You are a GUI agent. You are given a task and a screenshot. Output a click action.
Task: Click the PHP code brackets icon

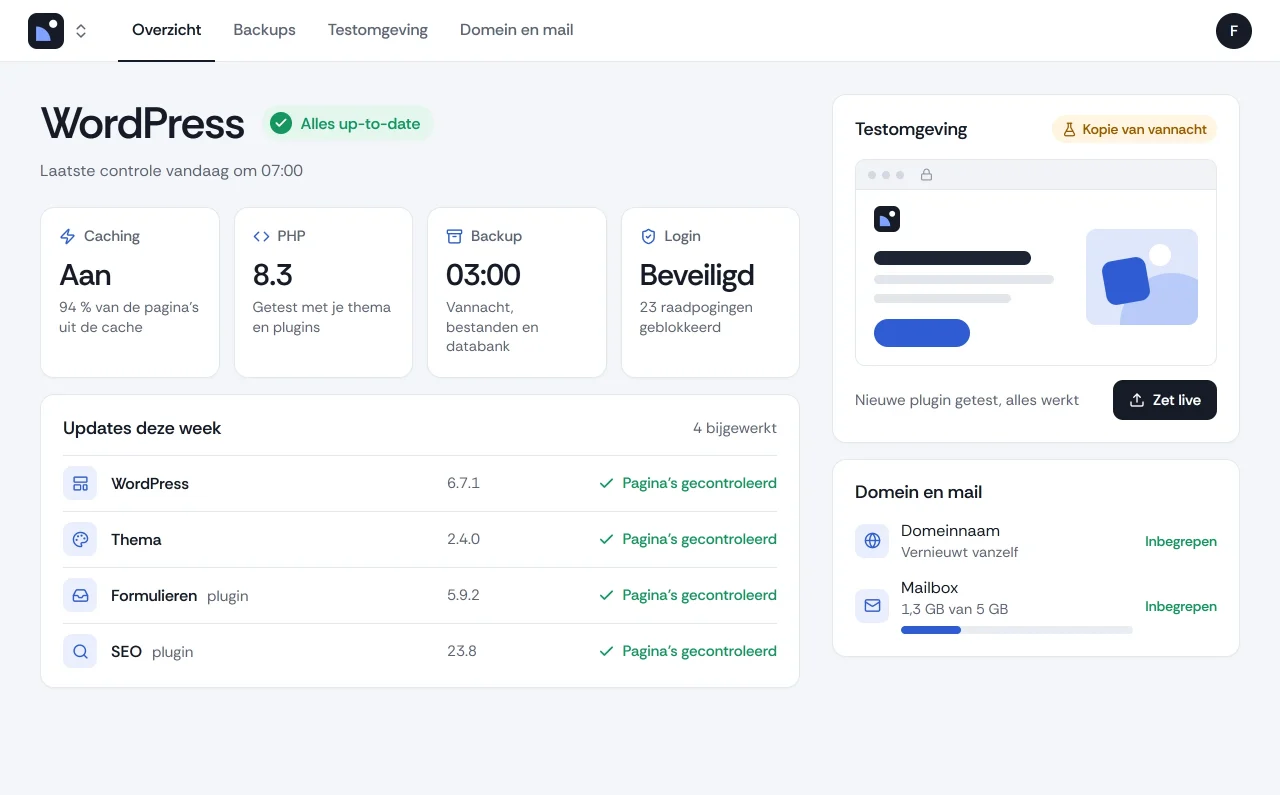coord(261,236)
